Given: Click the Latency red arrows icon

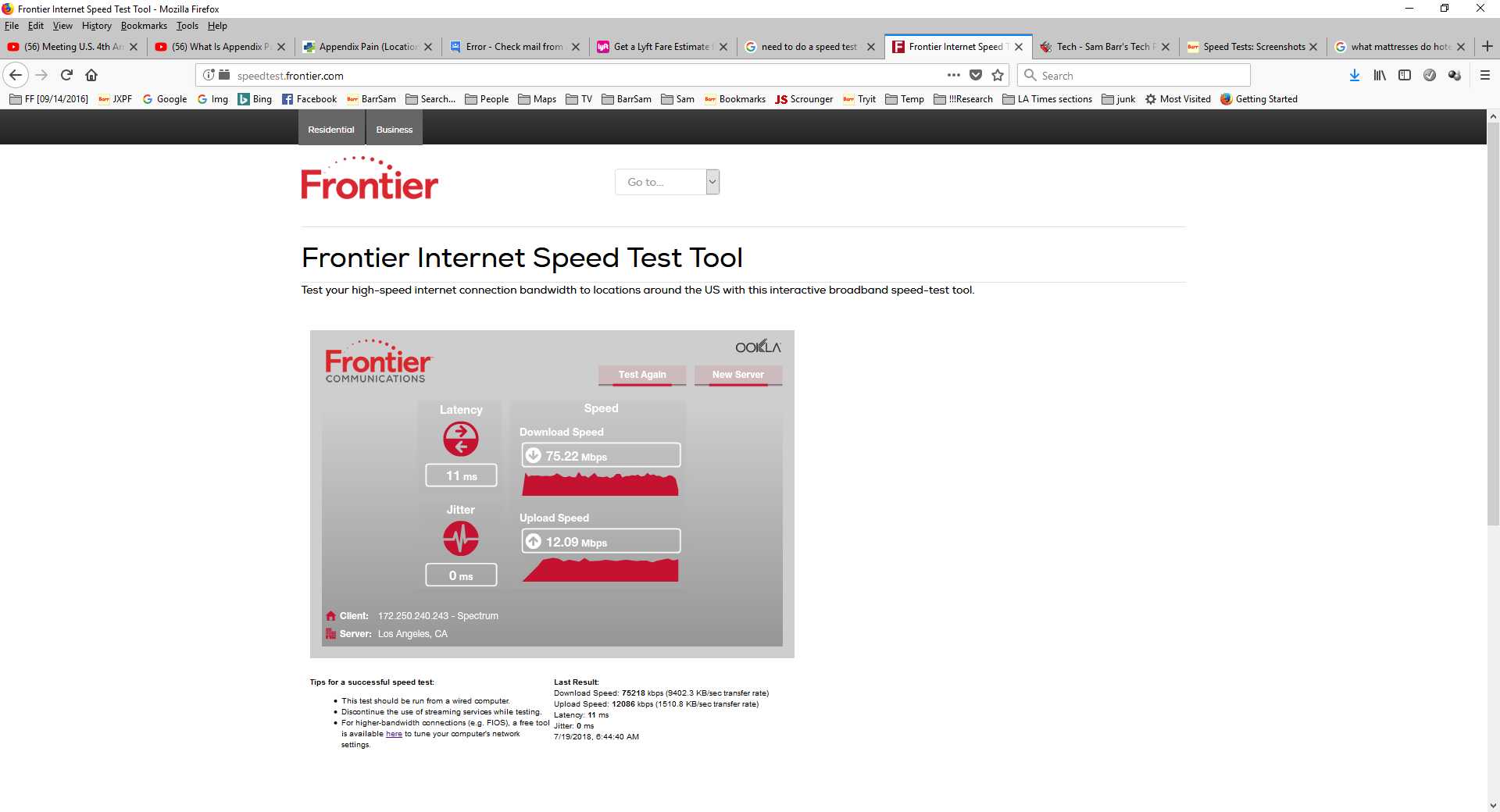Looking at the screenshot, I should click(461, 439).
